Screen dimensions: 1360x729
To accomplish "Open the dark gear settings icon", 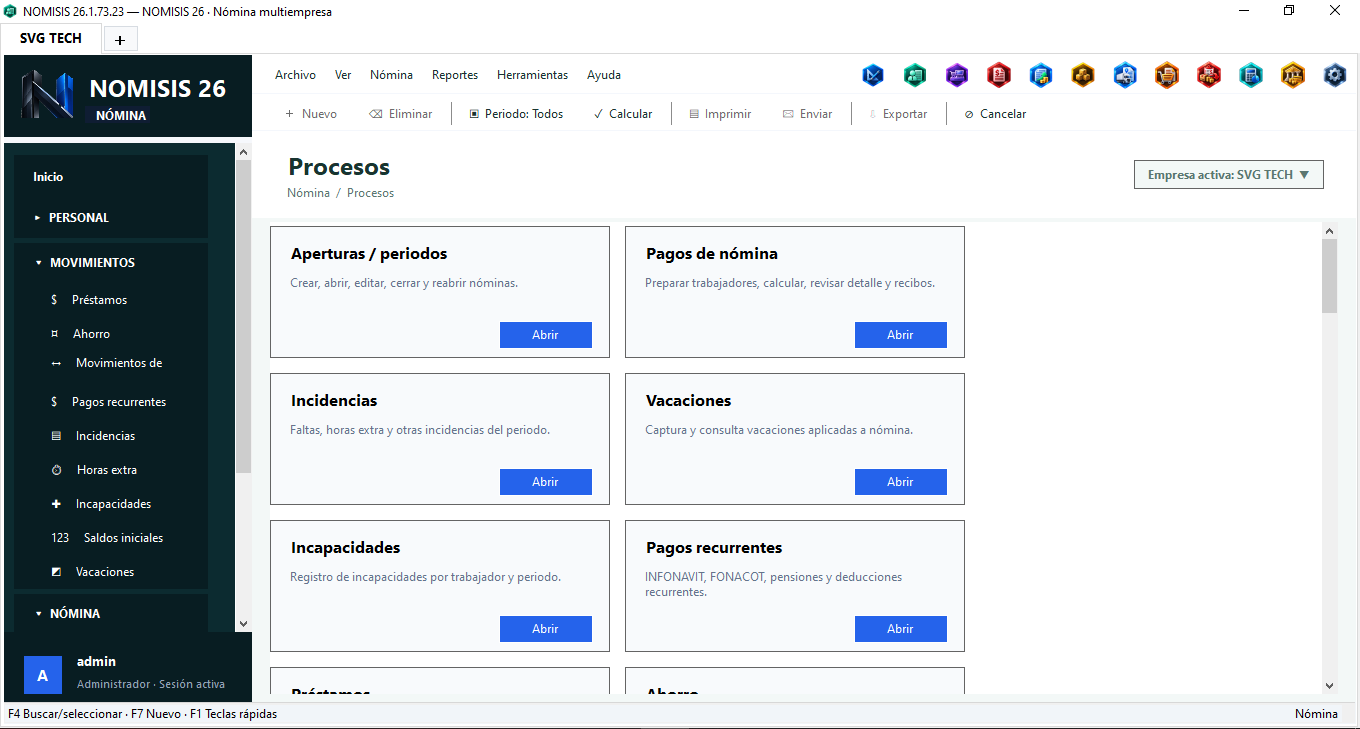I will coord(1335,75).
